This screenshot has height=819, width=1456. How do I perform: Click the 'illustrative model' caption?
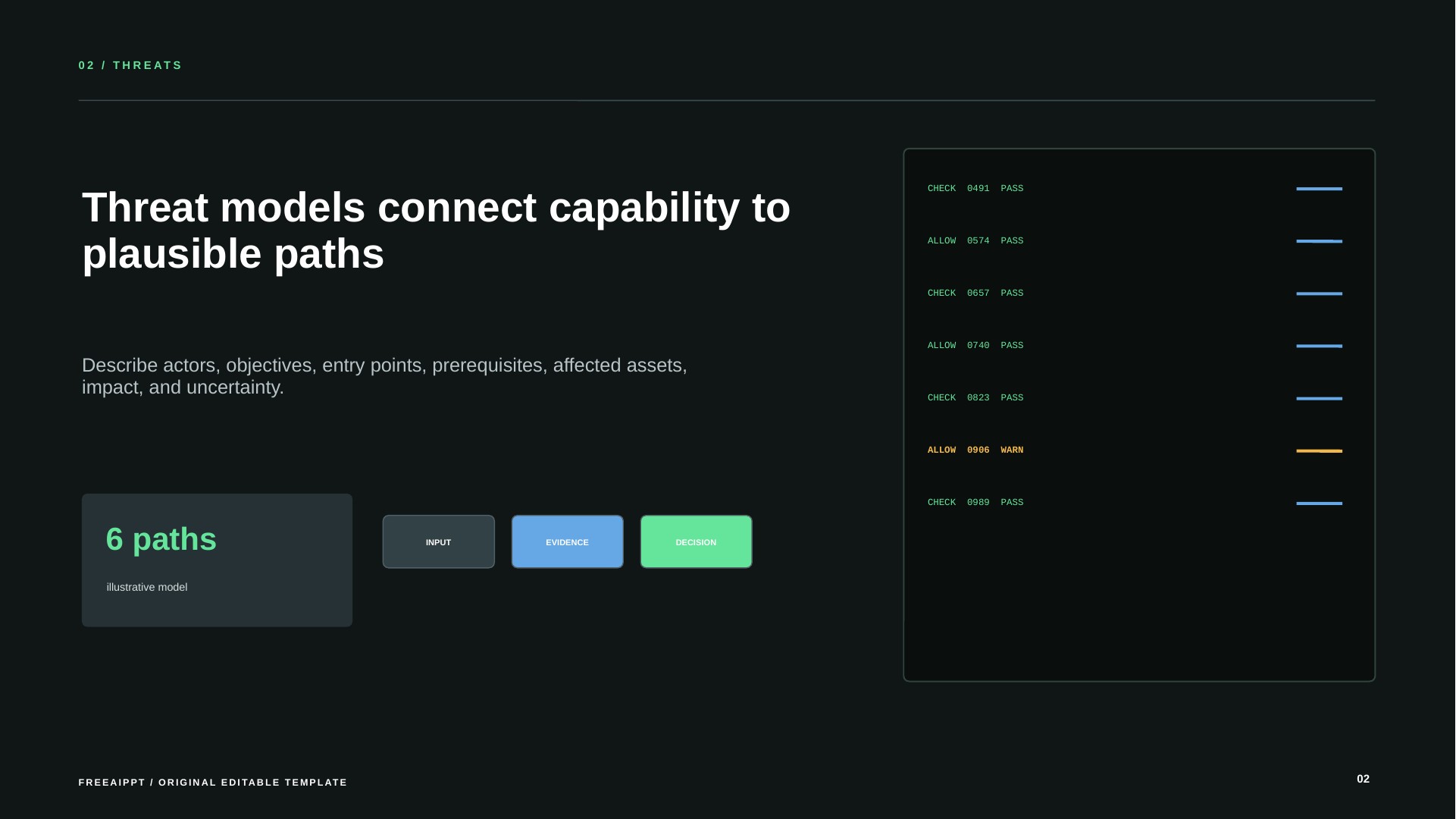coord(147,587)
